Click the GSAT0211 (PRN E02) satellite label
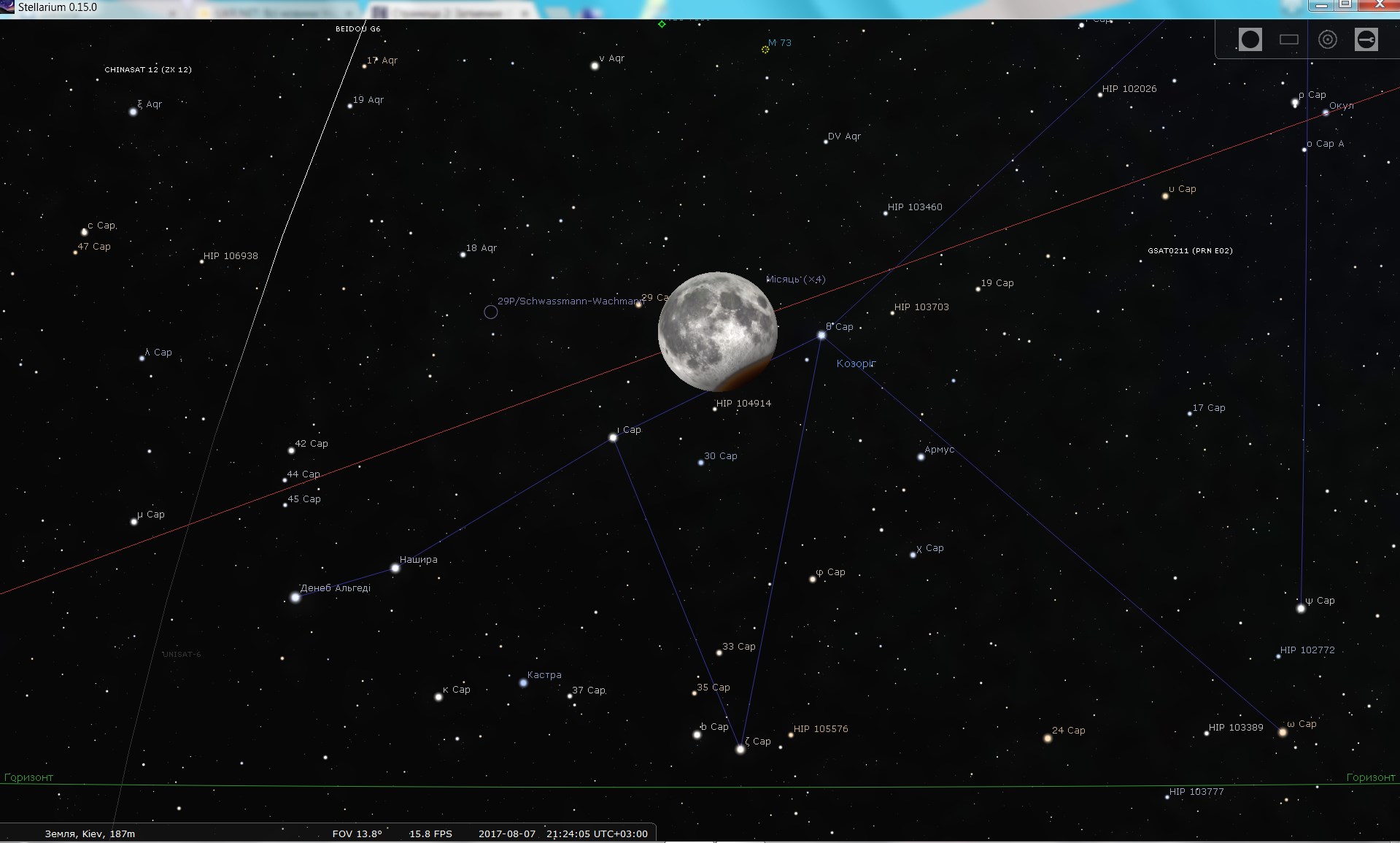Image resolution: width=1400 pixels, height=843 pixels. tap(1190, 251)
